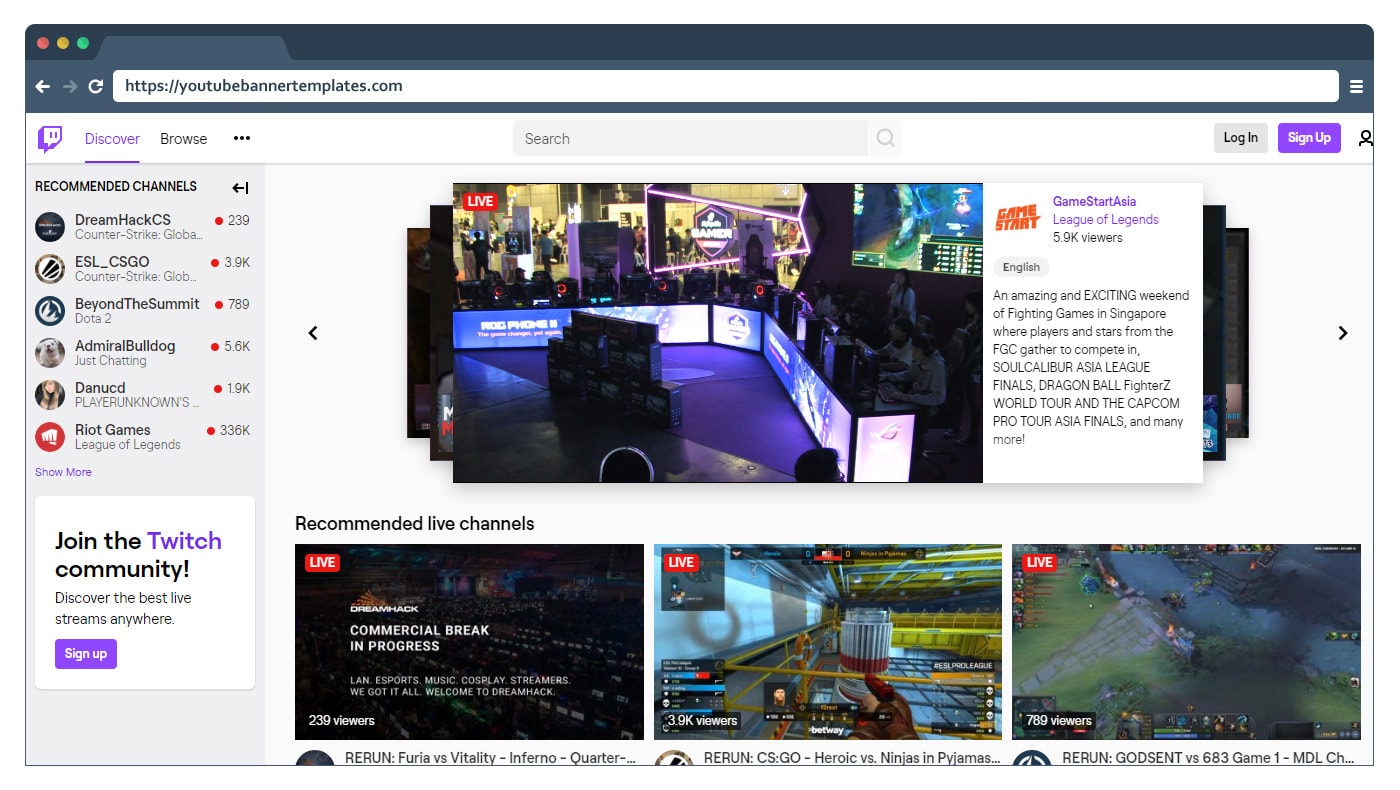
Task: Click the English language tag
Action: [1021, 267]
